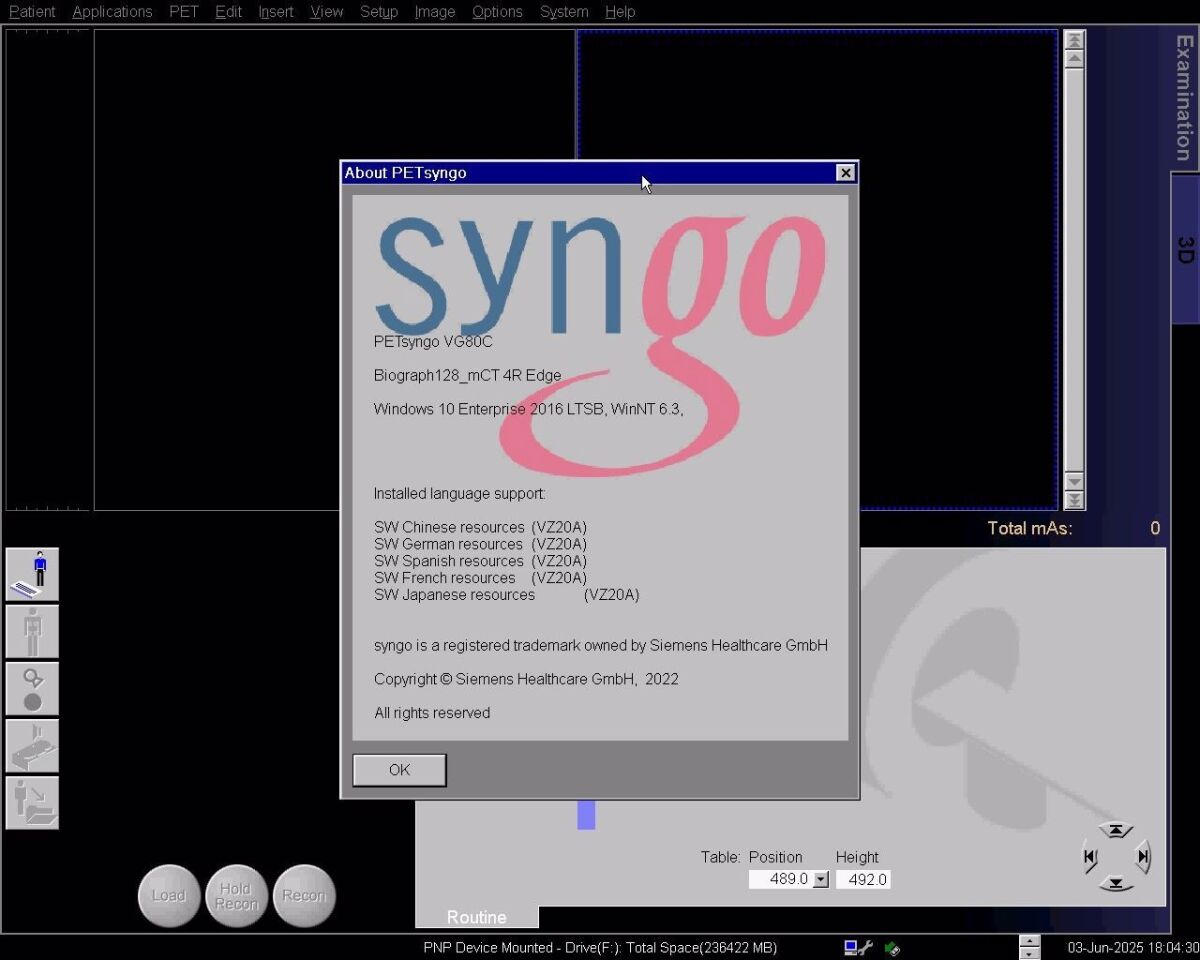The image size is (1200, 960).
Task: Click status bar stepper down arrow
Action: pos(1029,954)
